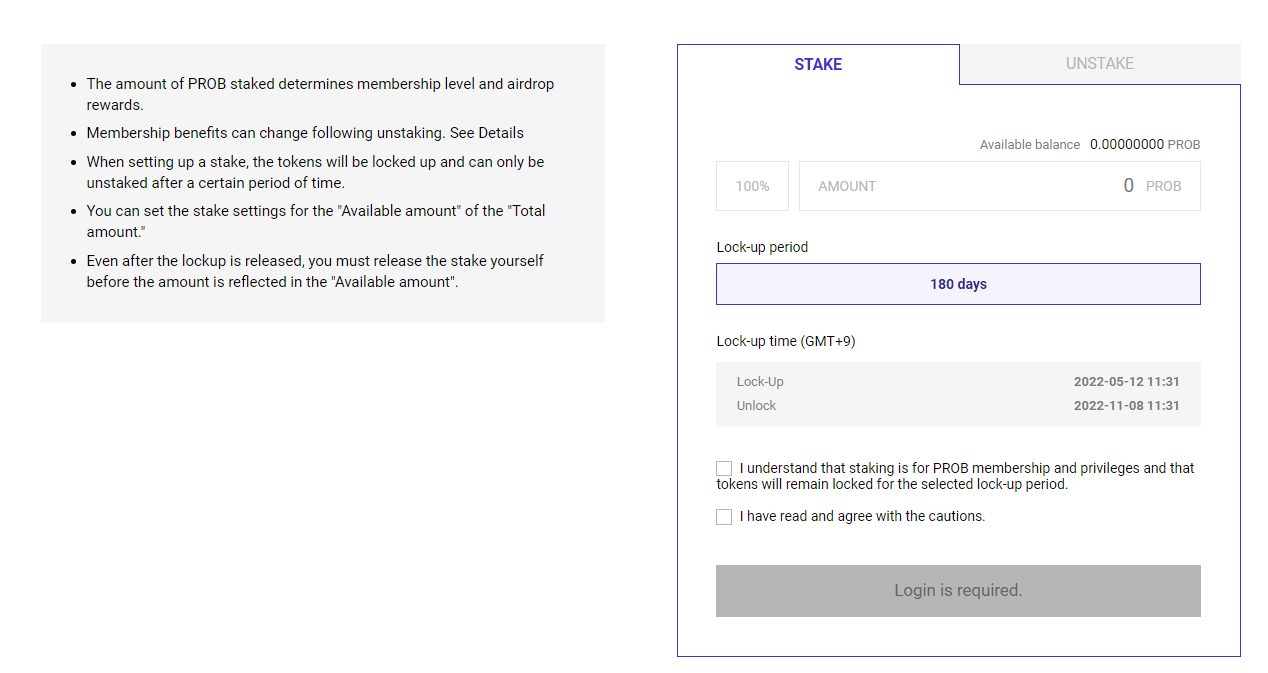Click the bullet about releasing the stake yourself
This screenshot has width=1268, height=673.
[315, 271]
